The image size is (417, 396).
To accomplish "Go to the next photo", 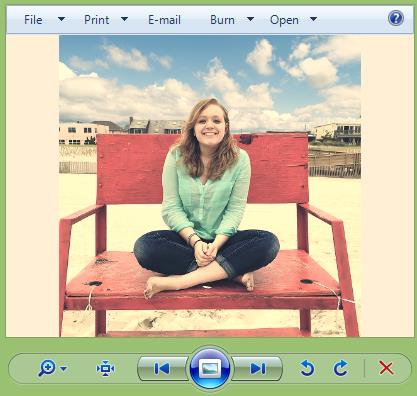I will point(257,368).
